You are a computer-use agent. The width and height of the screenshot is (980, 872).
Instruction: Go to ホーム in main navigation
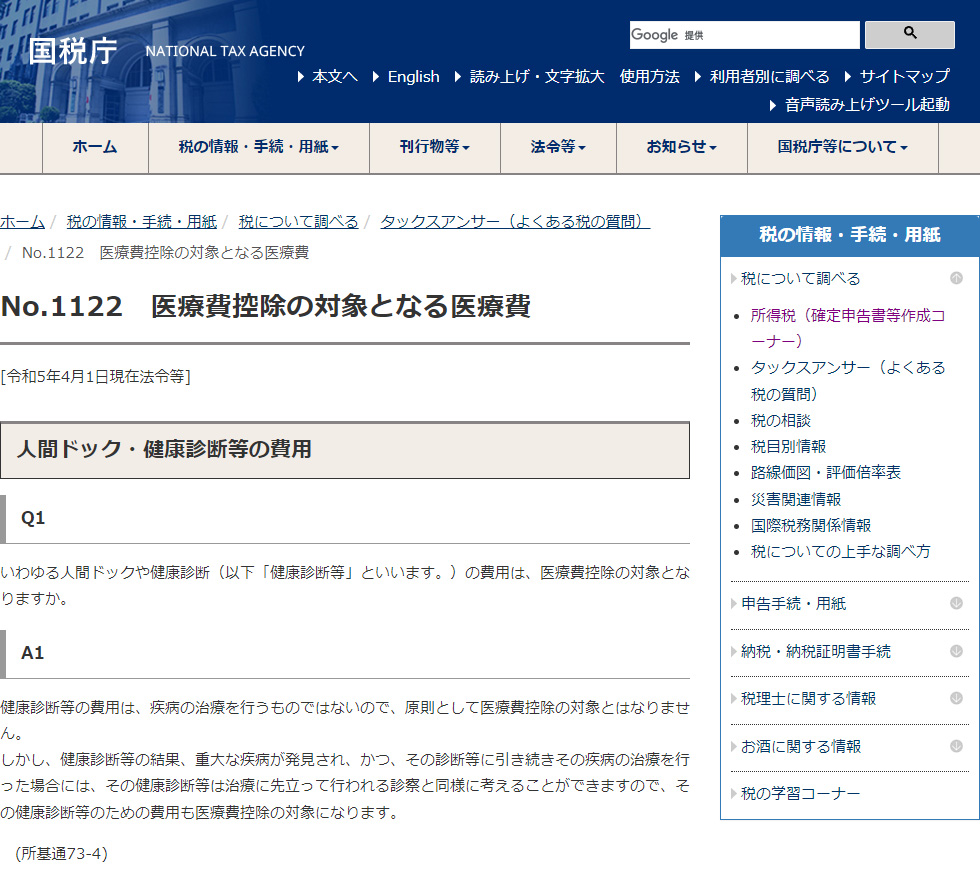[x=95, y=147]
